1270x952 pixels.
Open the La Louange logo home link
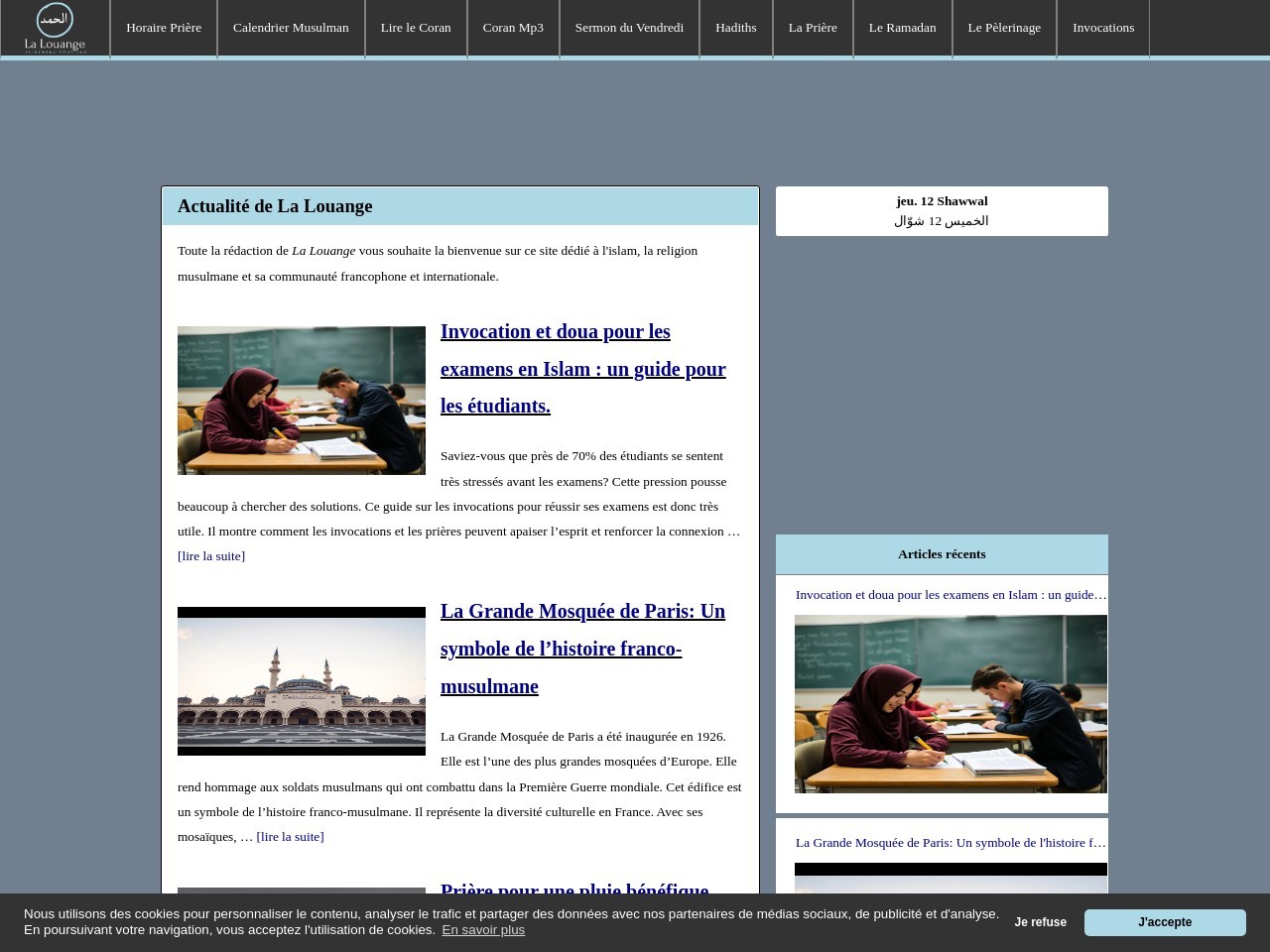[55, 28]
